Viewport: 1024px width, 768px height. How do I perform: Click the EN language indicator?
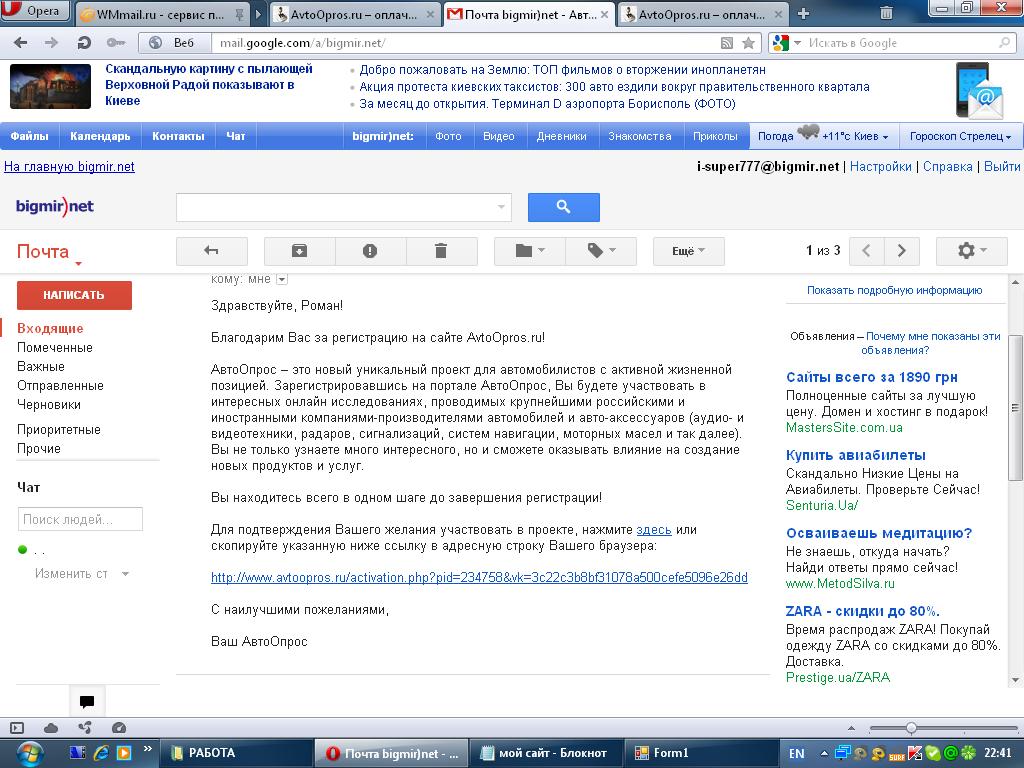(797, 754)
